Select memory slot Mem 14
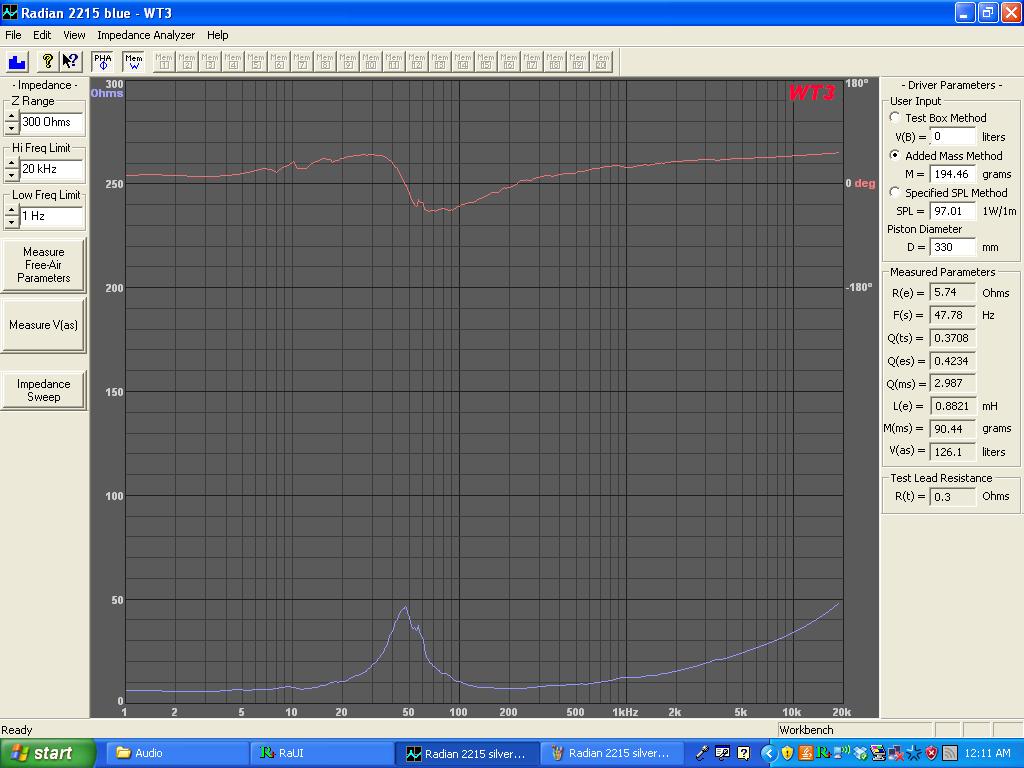 pos(462,62)
